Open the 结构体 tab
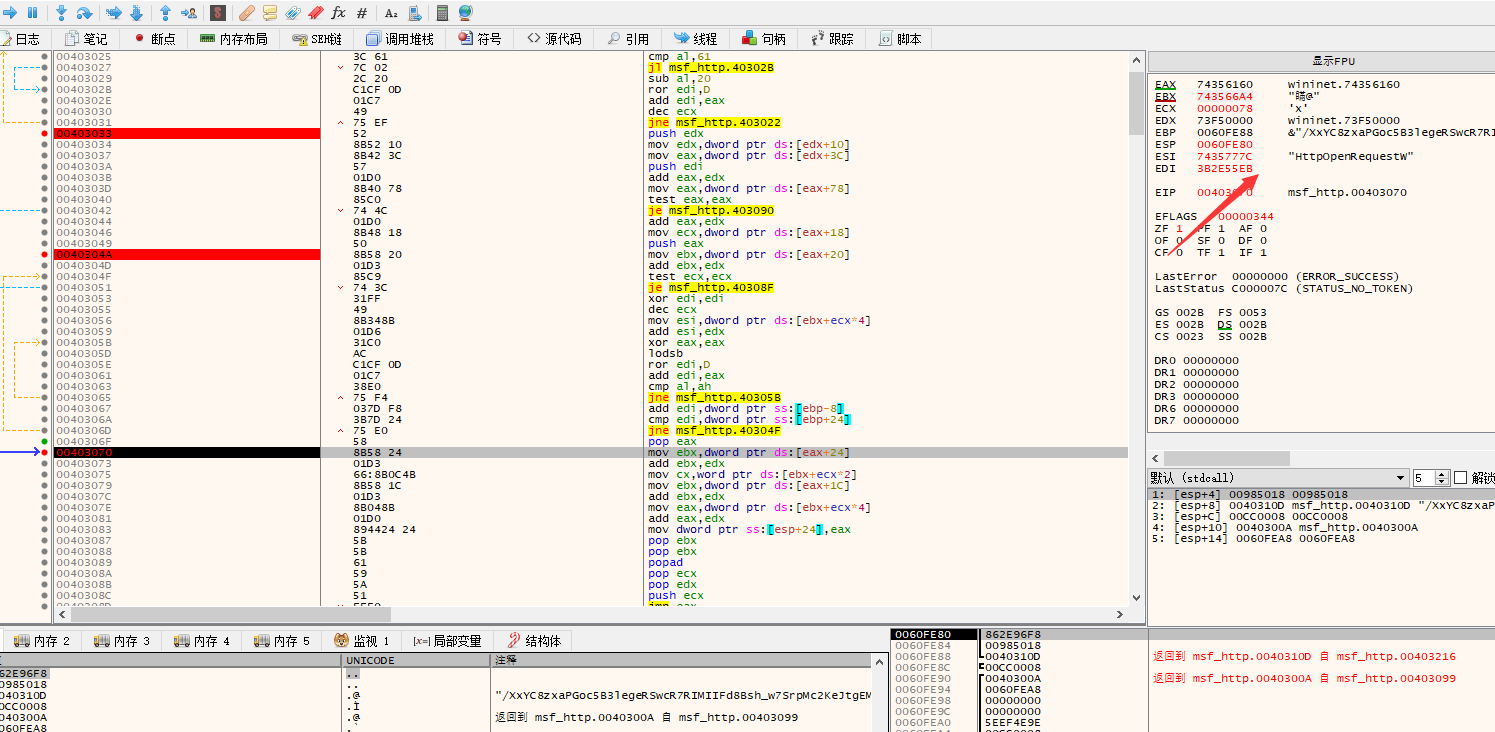This screenshot has width=1495, height=732. pyautogui.click(x=534, y=641)
